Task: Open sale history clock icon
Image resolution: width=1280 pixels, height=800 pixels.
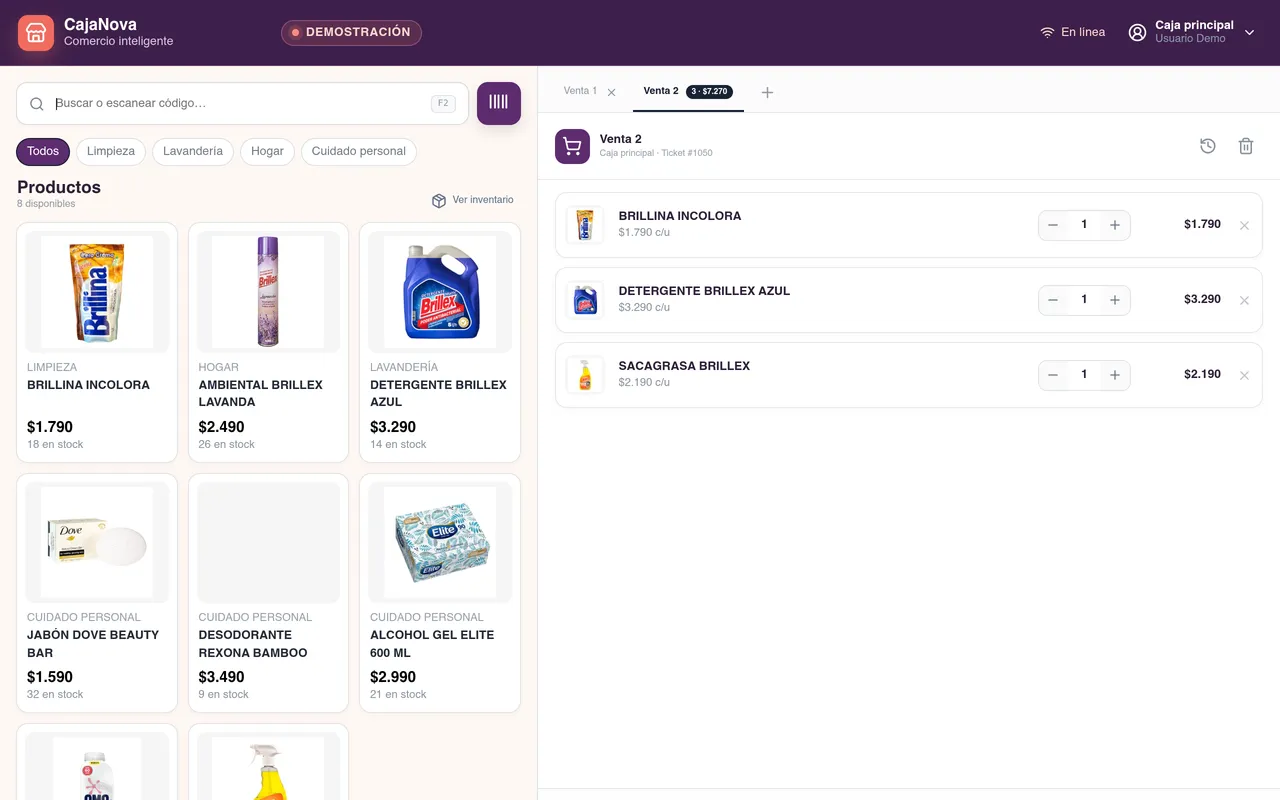Action: coord(1208,146)
